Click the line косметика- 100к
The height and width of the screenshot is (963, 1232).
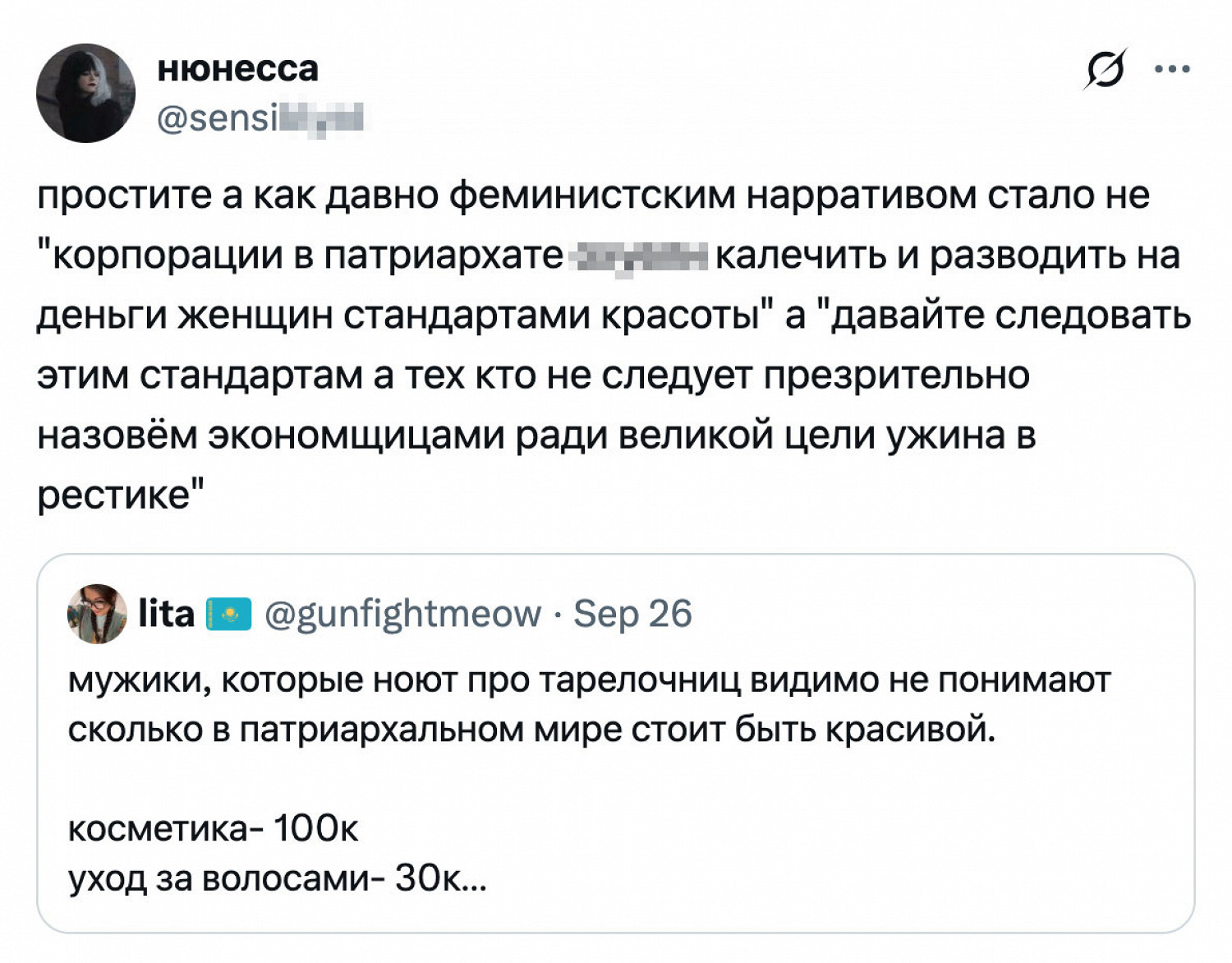click(213, 828)
